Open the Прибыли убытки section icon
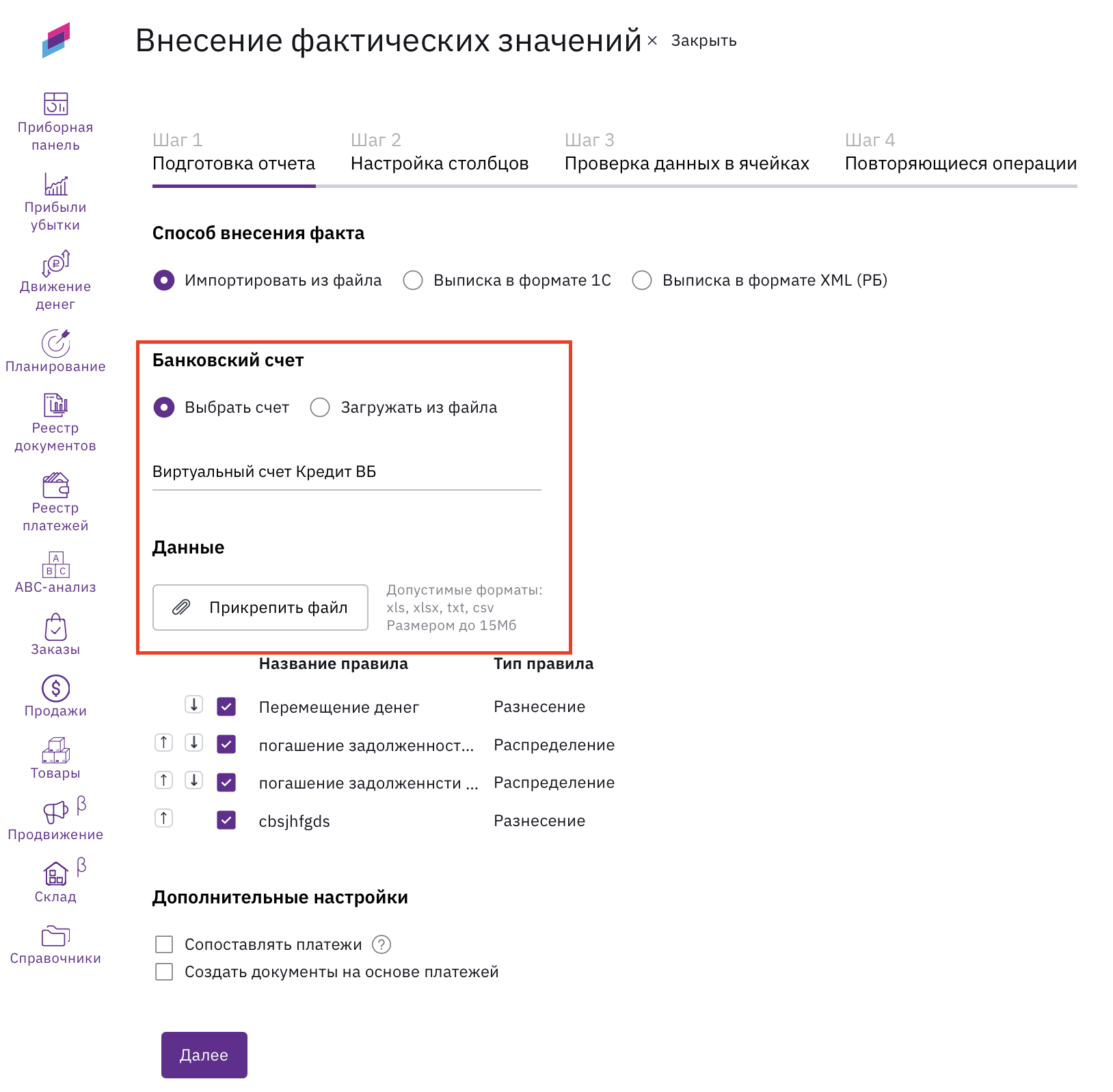 pos(56,184)
